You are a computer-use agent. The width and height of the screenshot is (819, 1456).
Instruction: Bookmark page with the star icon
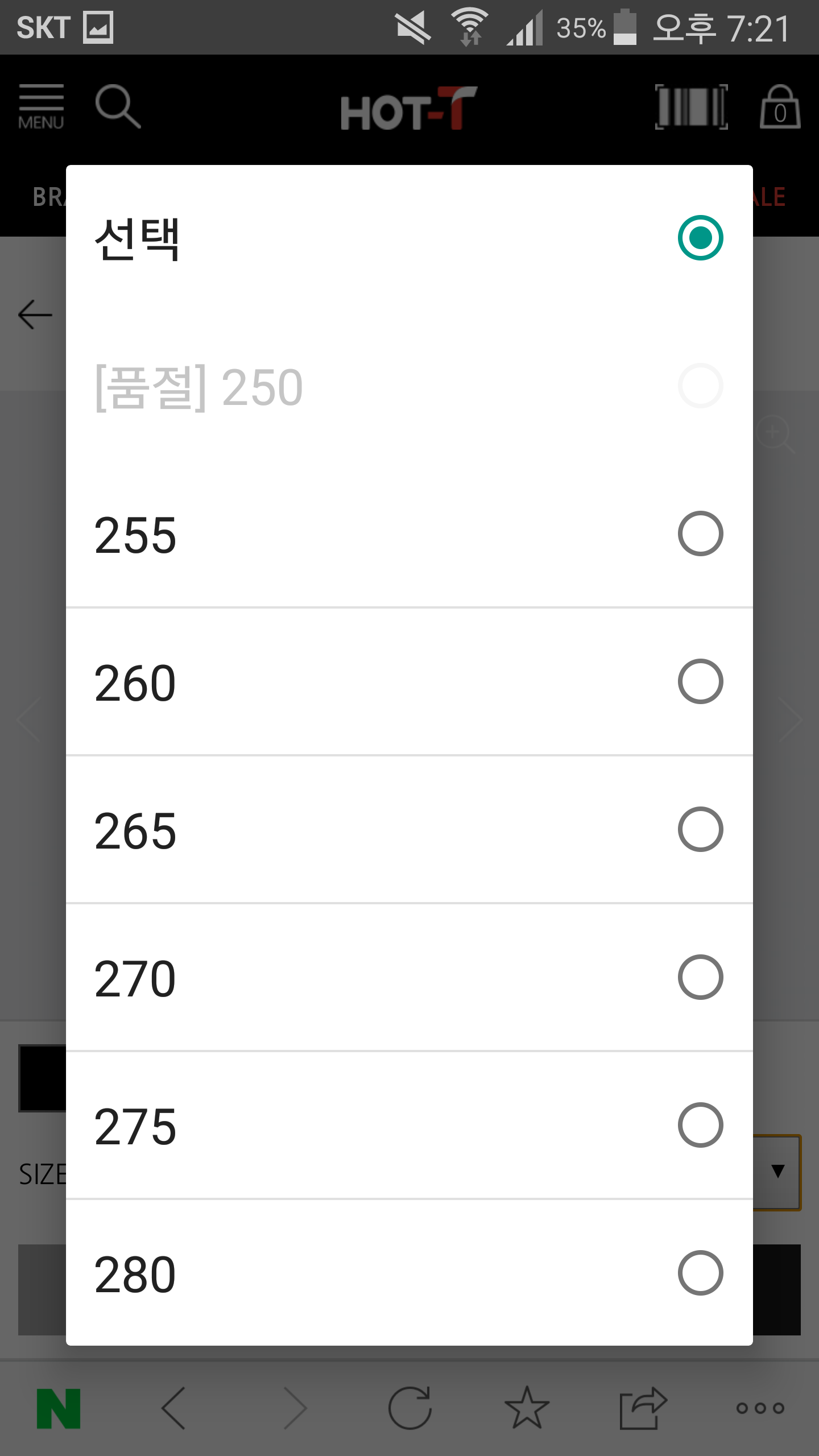(527, 1408)
